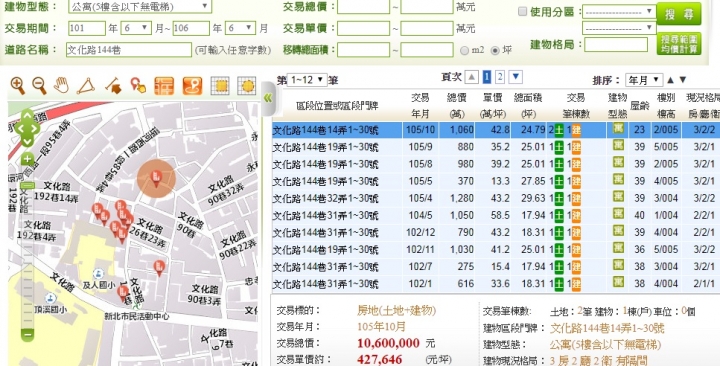Go to page 2 of results
The width and height of the screenshot is (720, 366).
point(500,77)
